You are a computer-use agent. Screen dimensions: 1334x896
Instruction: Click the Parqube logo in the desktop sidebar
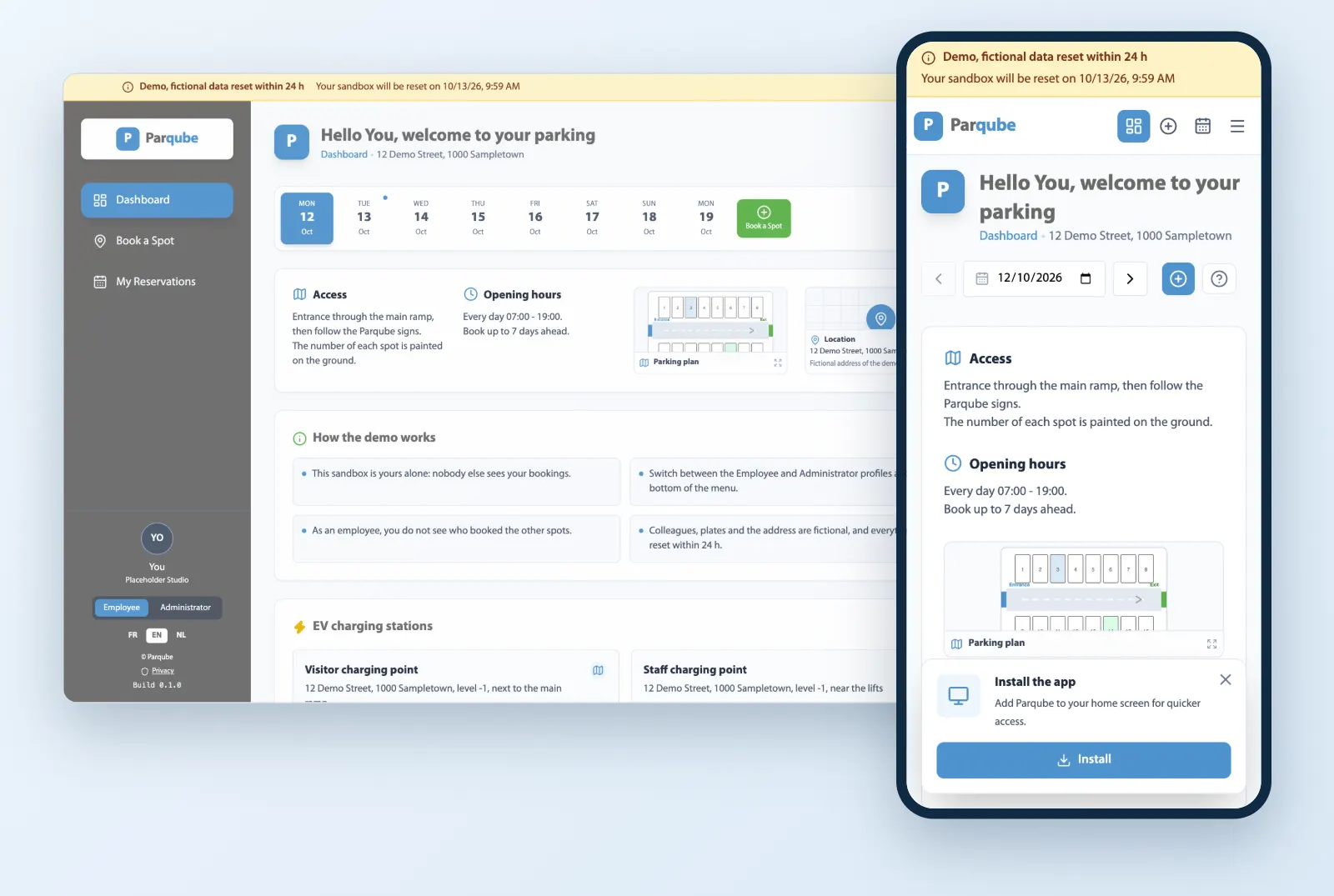(157, 138)
